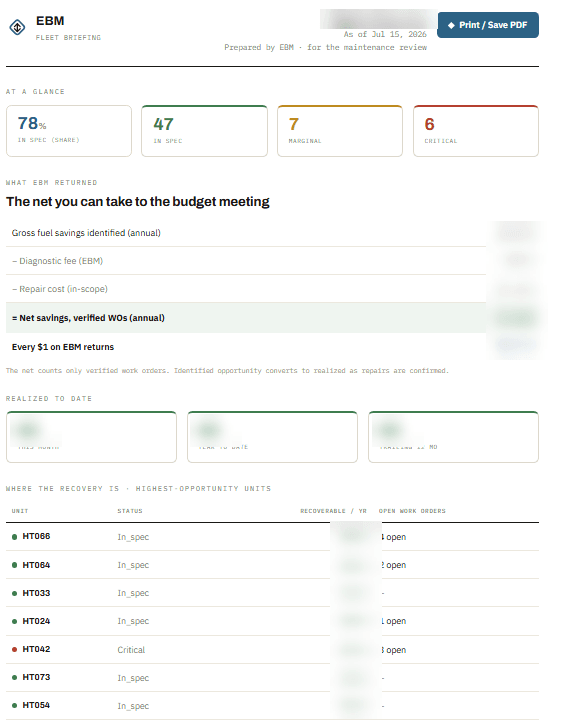Select the 6 critical card
This screenshot has height=722, width=568.
tap(475, 131)
